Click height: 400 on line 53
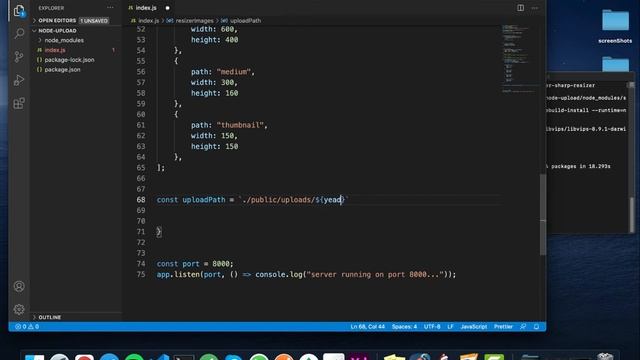The image size is (640, 360). [215, 40]
